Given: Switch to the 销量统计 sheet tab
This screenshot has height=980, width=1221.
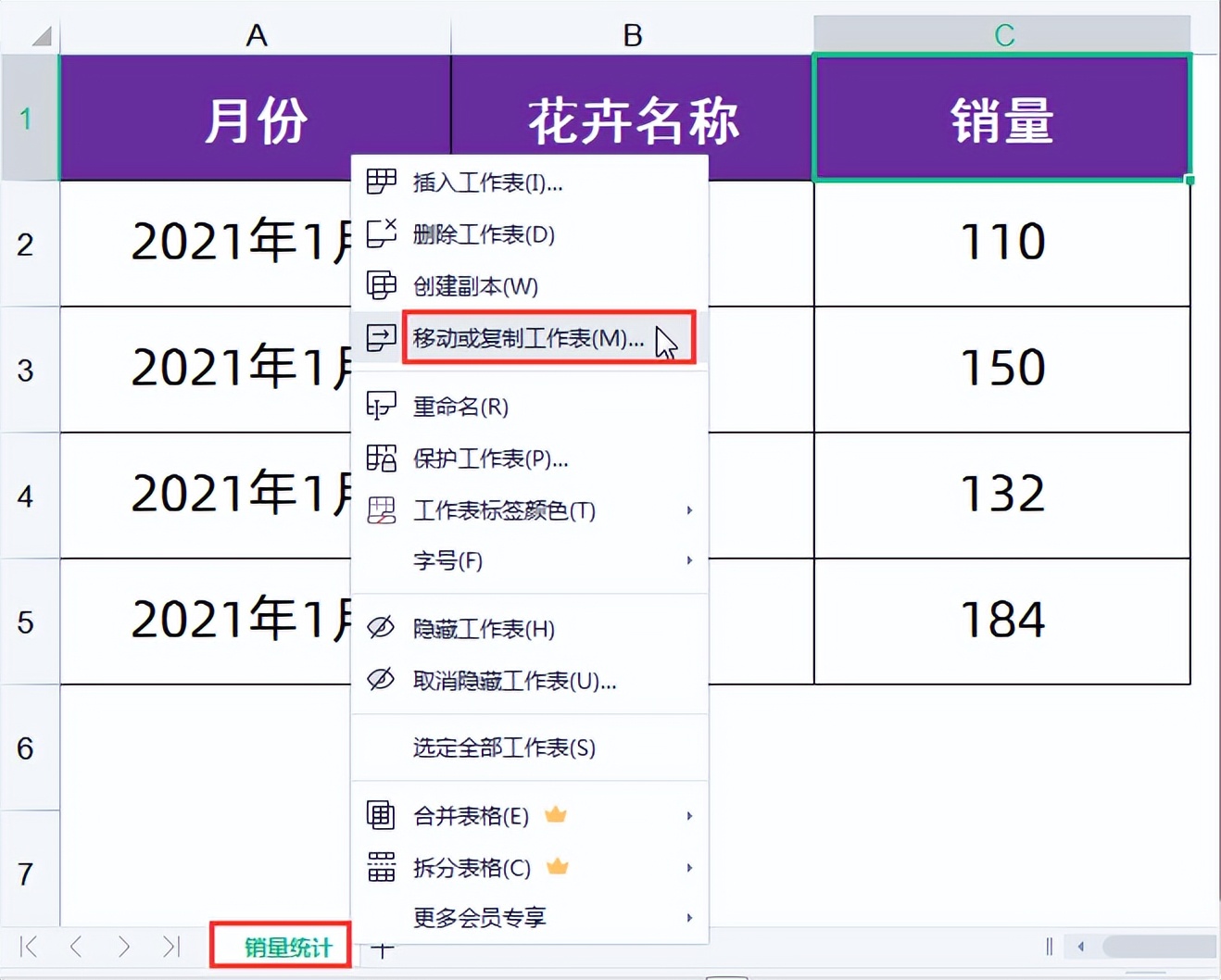Looking at the screenshot, I should pos(280,946).
